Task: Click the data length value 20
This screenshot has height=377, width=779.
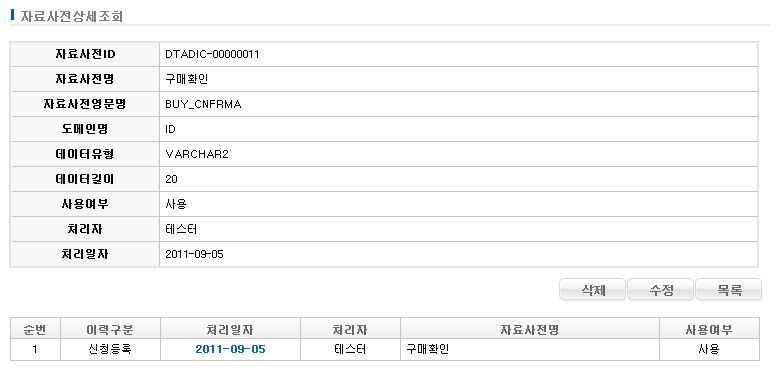Action: 171,179
